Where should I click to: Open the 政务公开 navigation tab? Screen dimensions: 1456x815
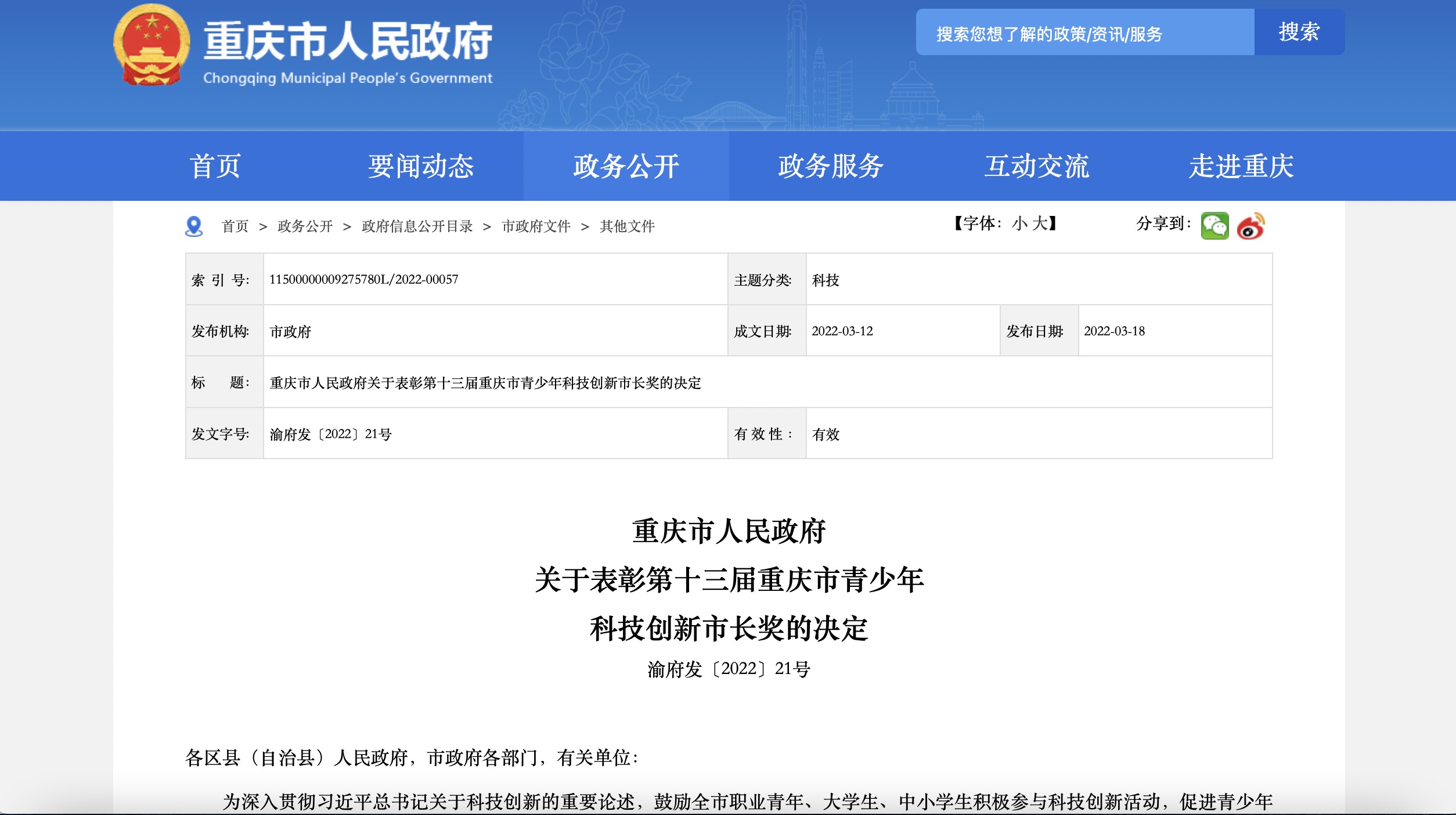[626, 166]
